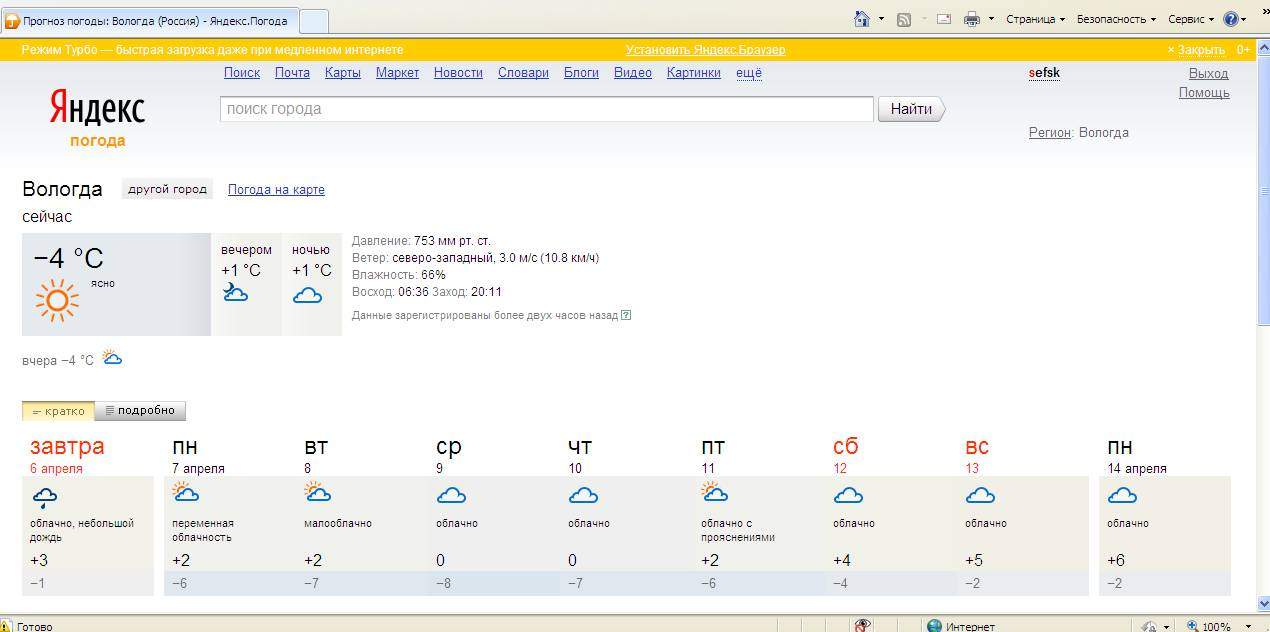Click the Выход logout link
Screen dimensions: 1270x632
pyautogui.click(x=1208, y=74)
